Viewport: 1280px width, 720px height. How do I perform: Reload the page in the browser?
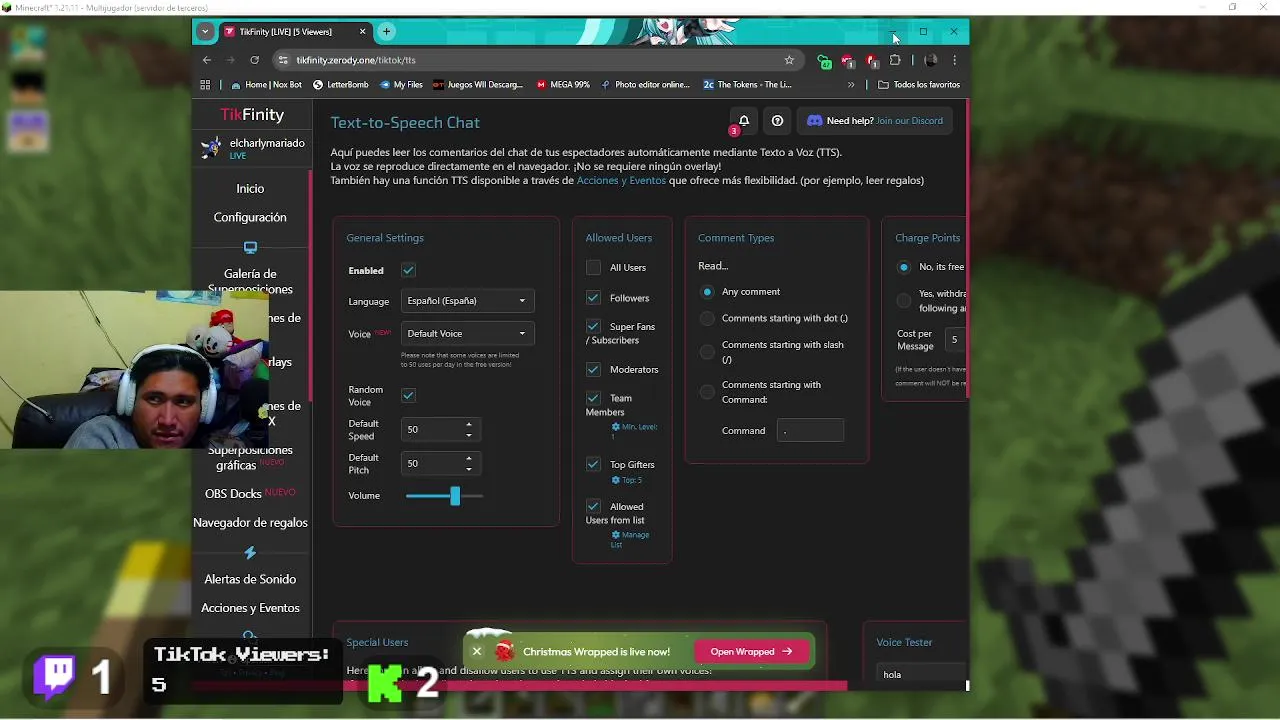[254, 60]
